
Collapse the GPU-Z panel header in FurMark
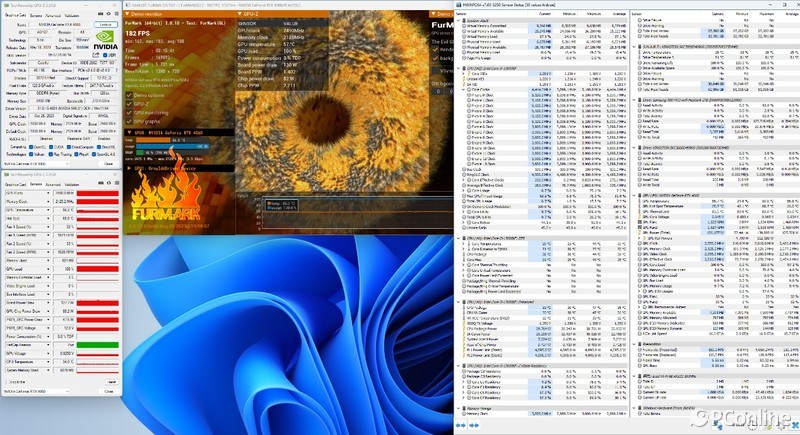pos(240,14)
